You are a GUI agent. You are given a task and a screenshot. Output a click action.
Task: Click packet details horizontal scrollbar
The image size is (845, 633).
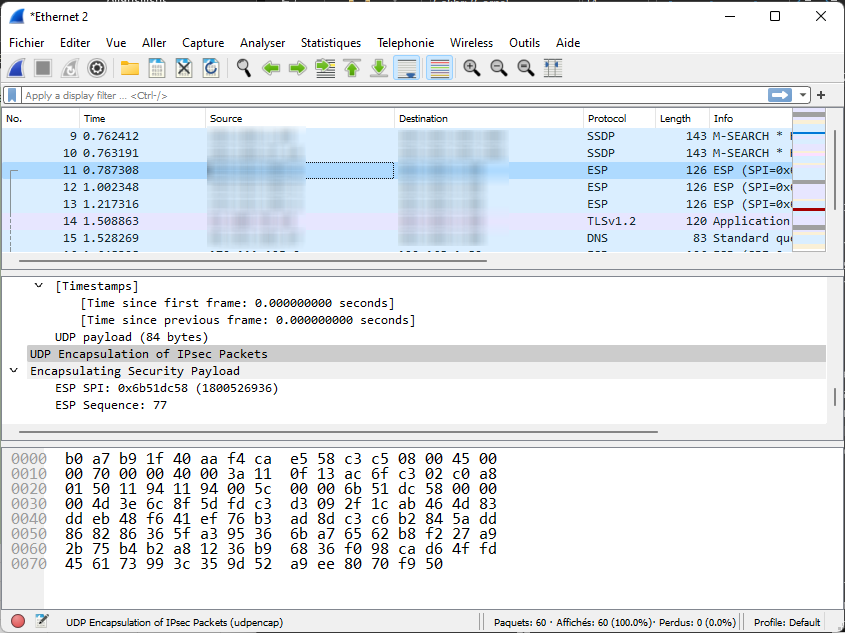pyautogui.click(x=338, y=432)
